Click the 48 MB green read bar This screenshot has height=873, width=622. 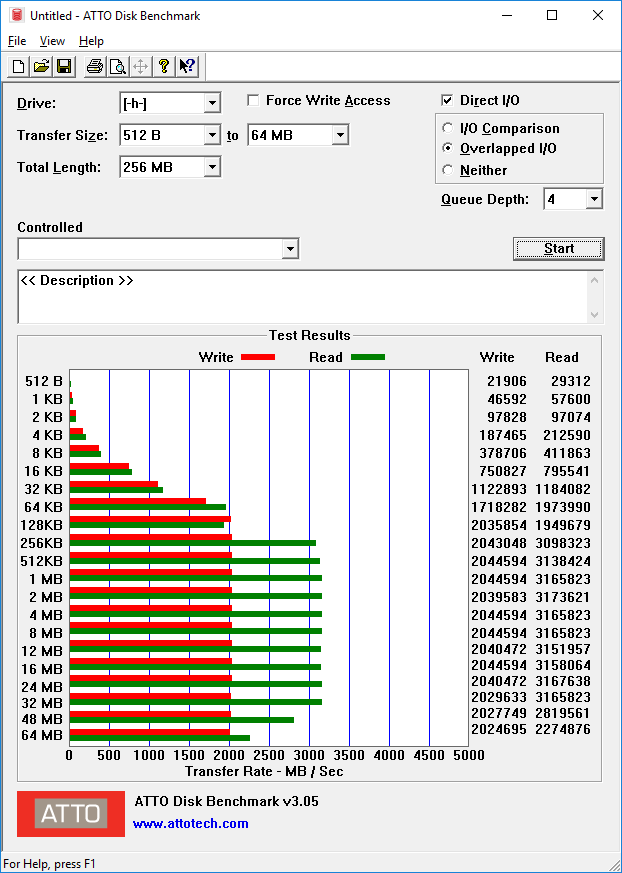pyautogui.click(x=182, y=720)
